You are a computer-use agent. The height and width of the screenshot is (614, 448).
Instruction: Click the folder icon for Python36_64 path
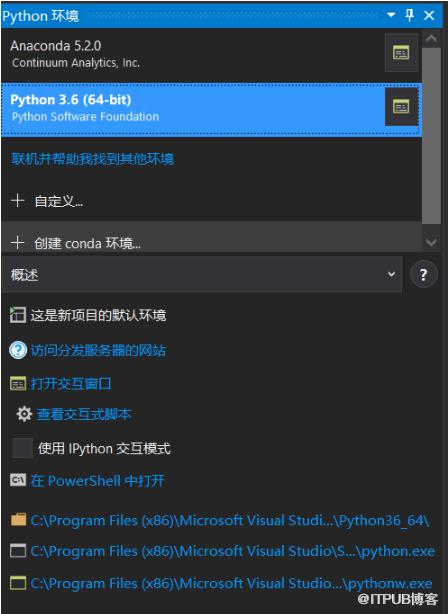point(18,519)
